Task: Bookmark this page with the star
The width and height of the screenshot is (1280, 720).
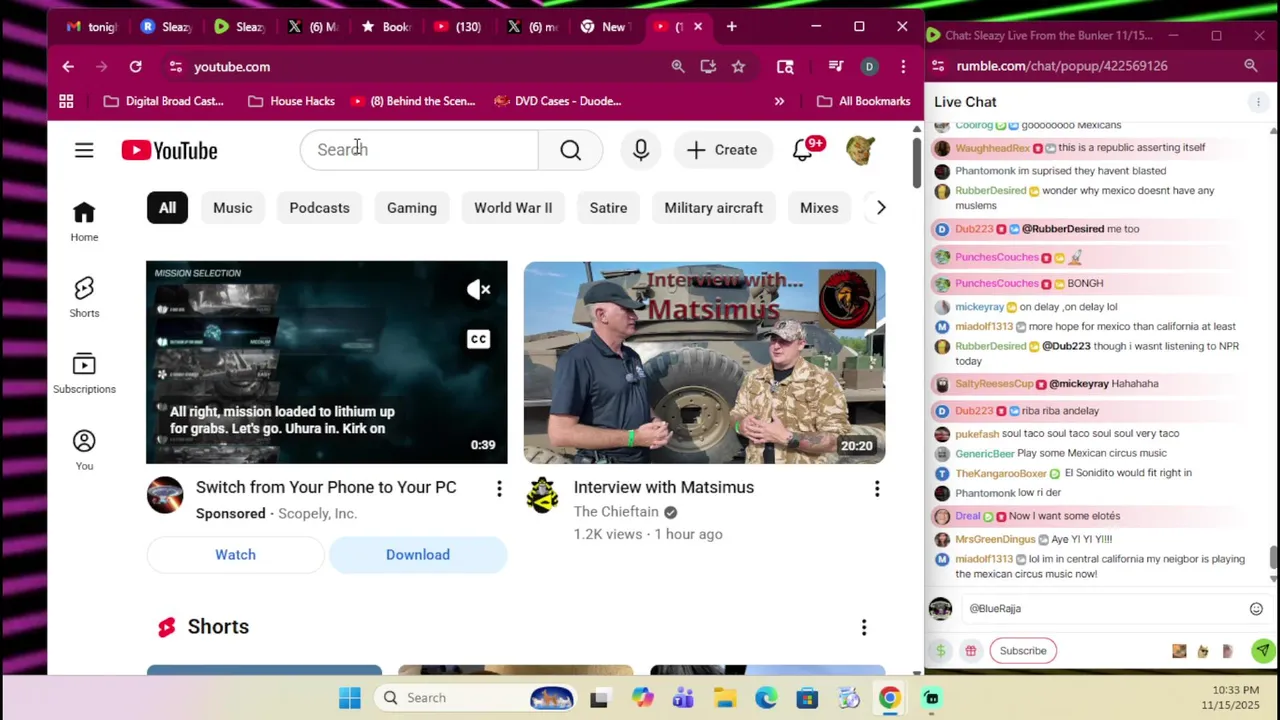Action: (x=738, y=67)
